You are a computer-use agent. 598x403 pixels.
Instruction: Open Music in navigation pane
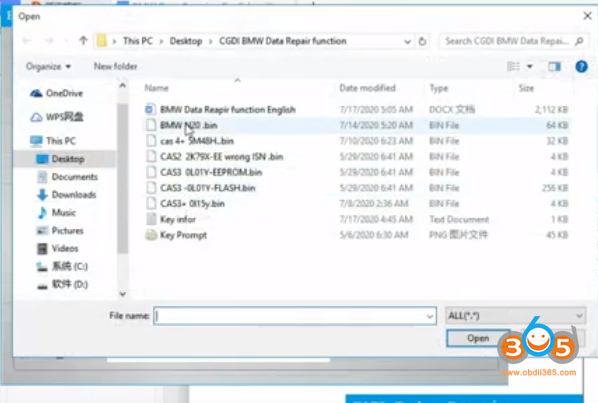click(x=57, y=212)
